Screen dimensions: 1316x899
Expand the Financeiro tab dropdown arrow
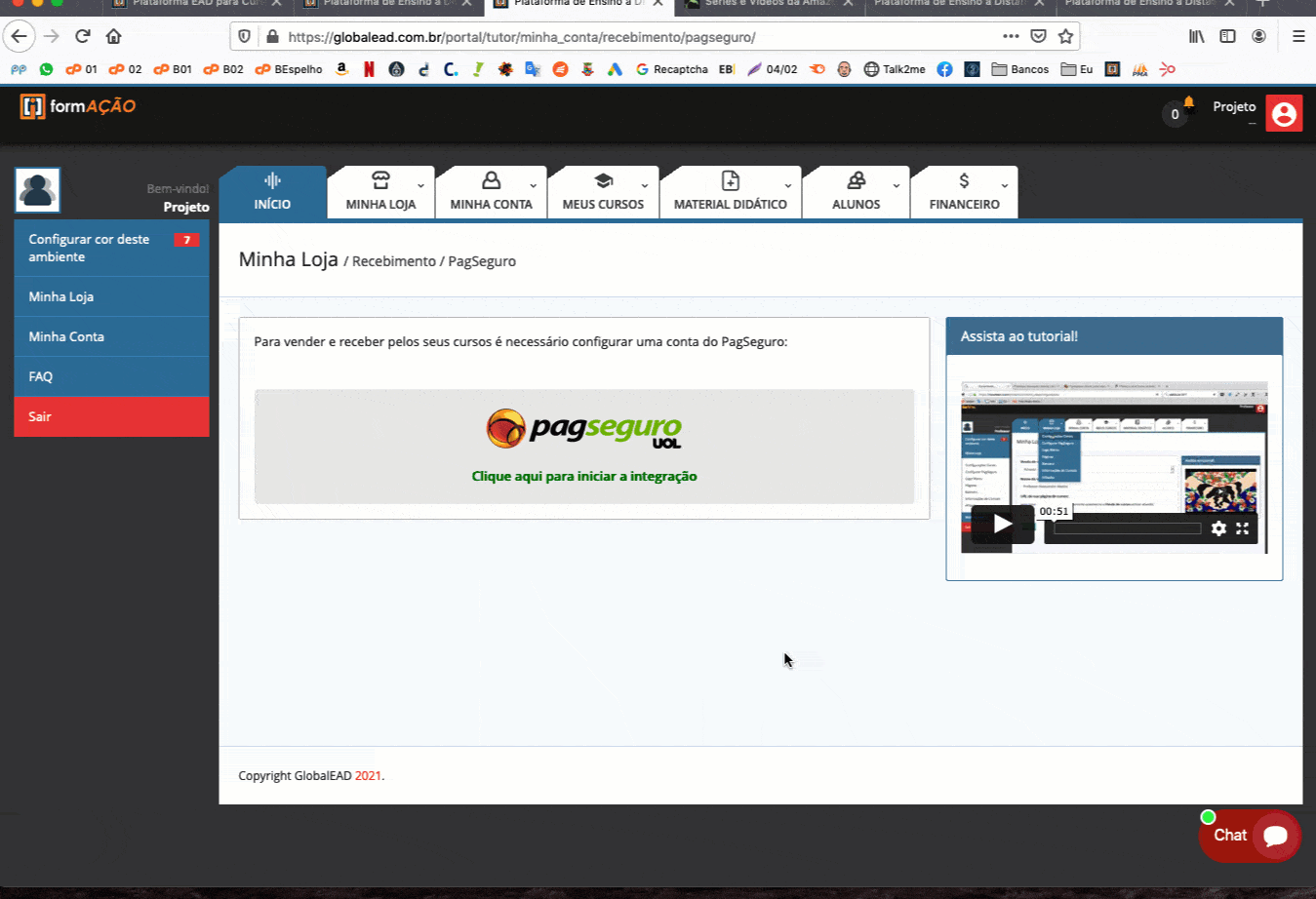[x=1004, y=185]
